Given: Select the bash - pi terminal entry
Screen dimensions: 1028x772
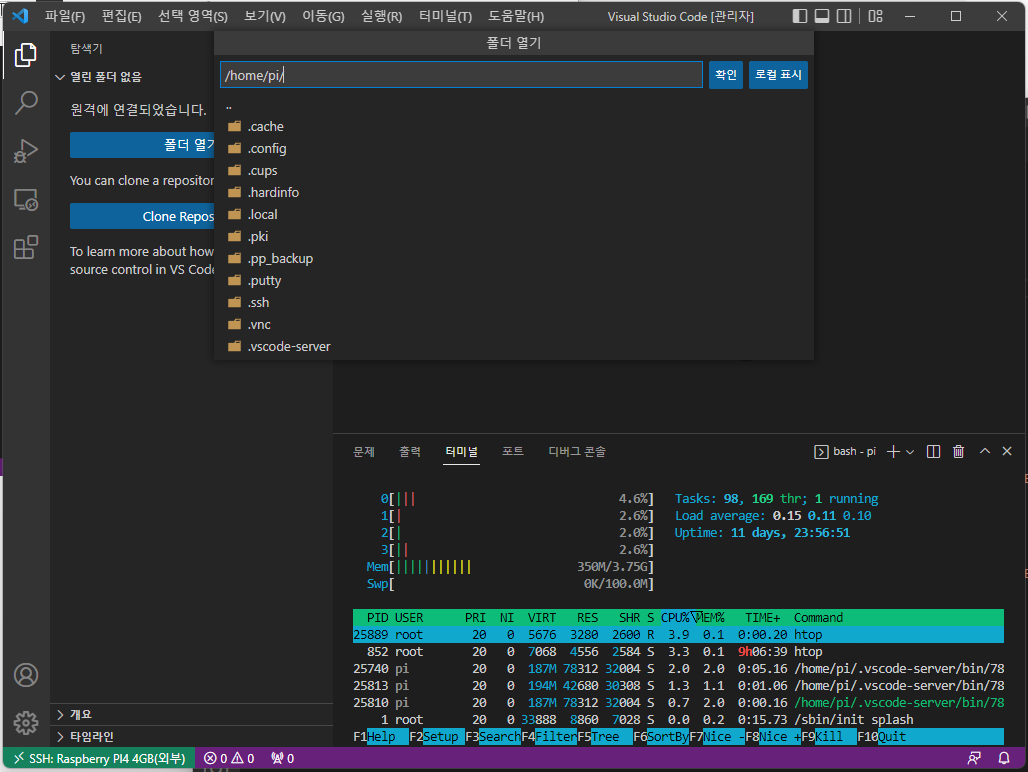Looking at the screenshot, I should click(x=845, y=452).
